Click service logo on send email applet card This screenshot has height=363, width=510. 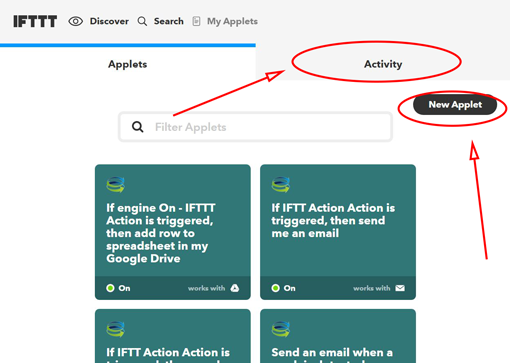[281, 185]
